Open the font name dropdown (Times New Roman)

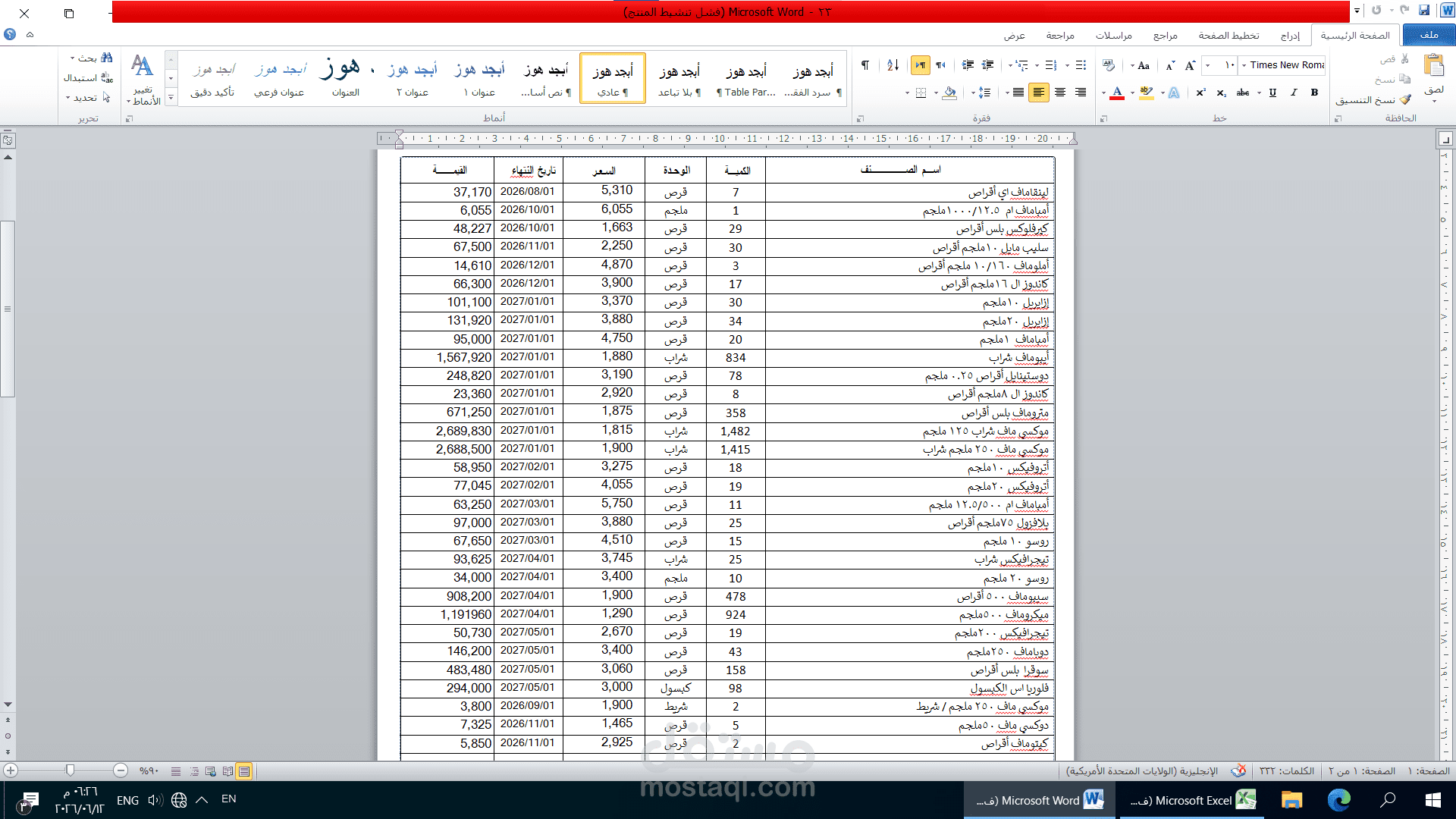tap(1244, 65)
